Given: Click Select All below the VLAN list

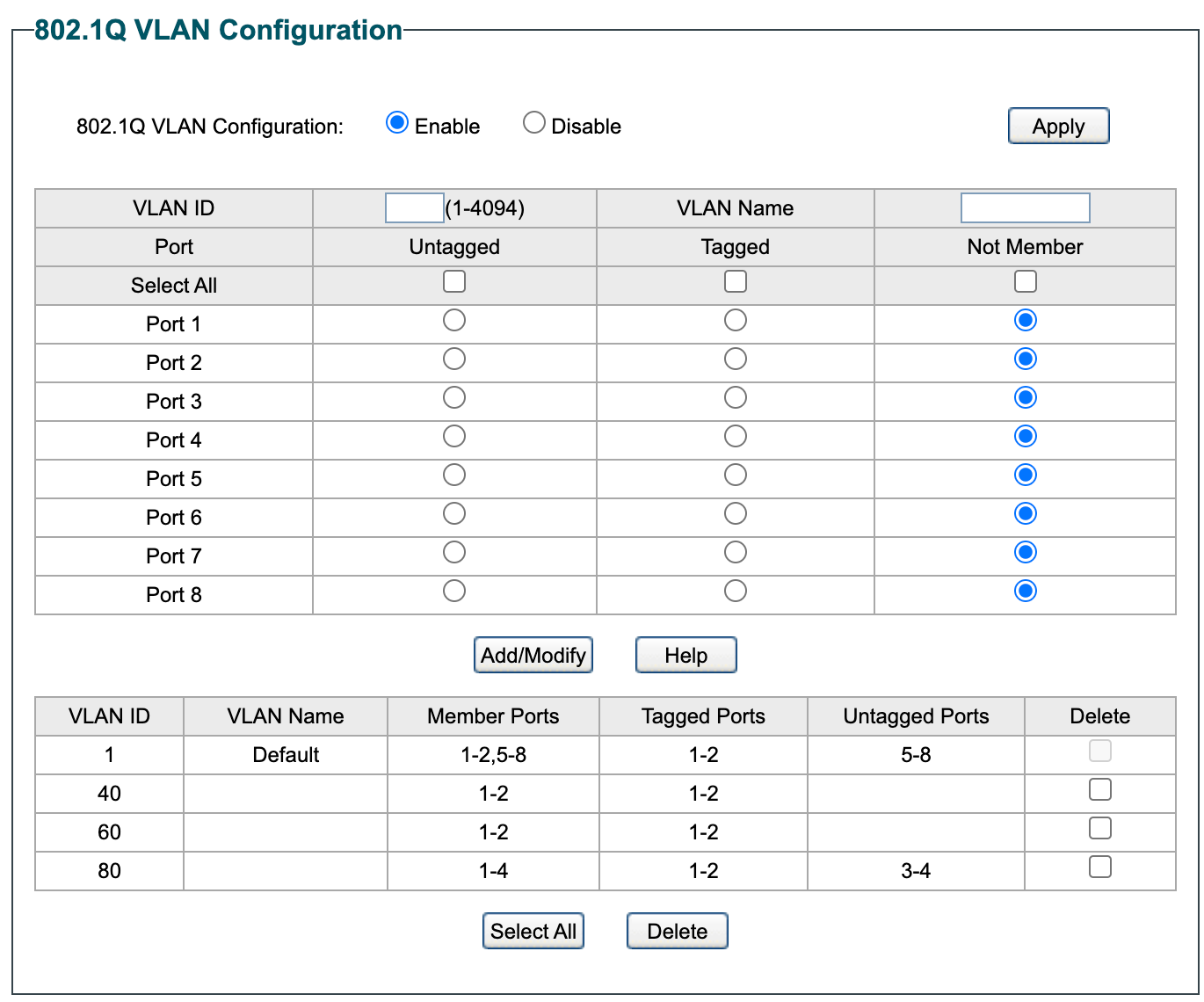Looking at the screenshot, I should point(533,932).
